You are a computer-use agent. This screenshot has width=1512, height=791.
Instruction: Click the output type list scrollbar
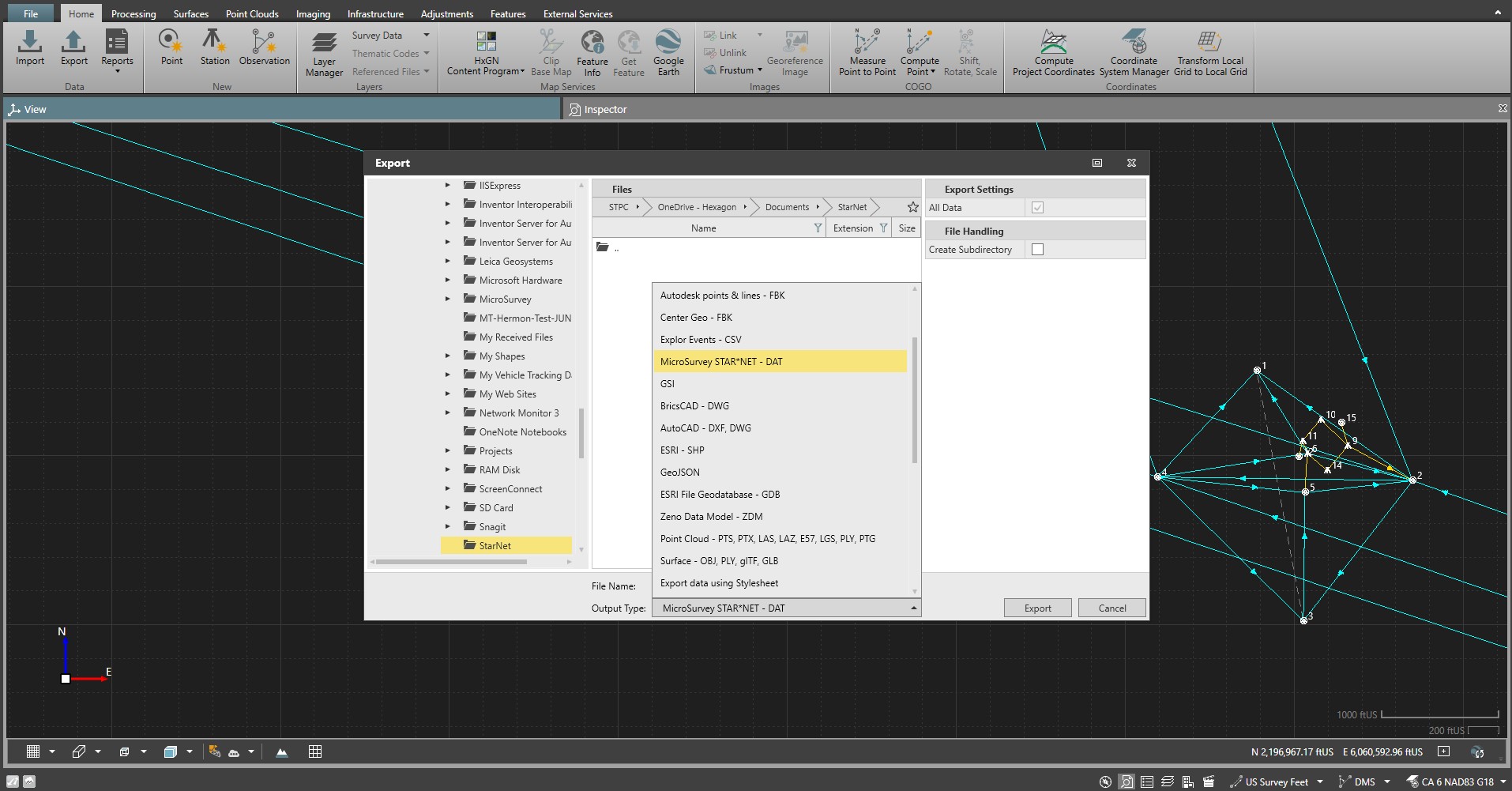tap(915, 400)
